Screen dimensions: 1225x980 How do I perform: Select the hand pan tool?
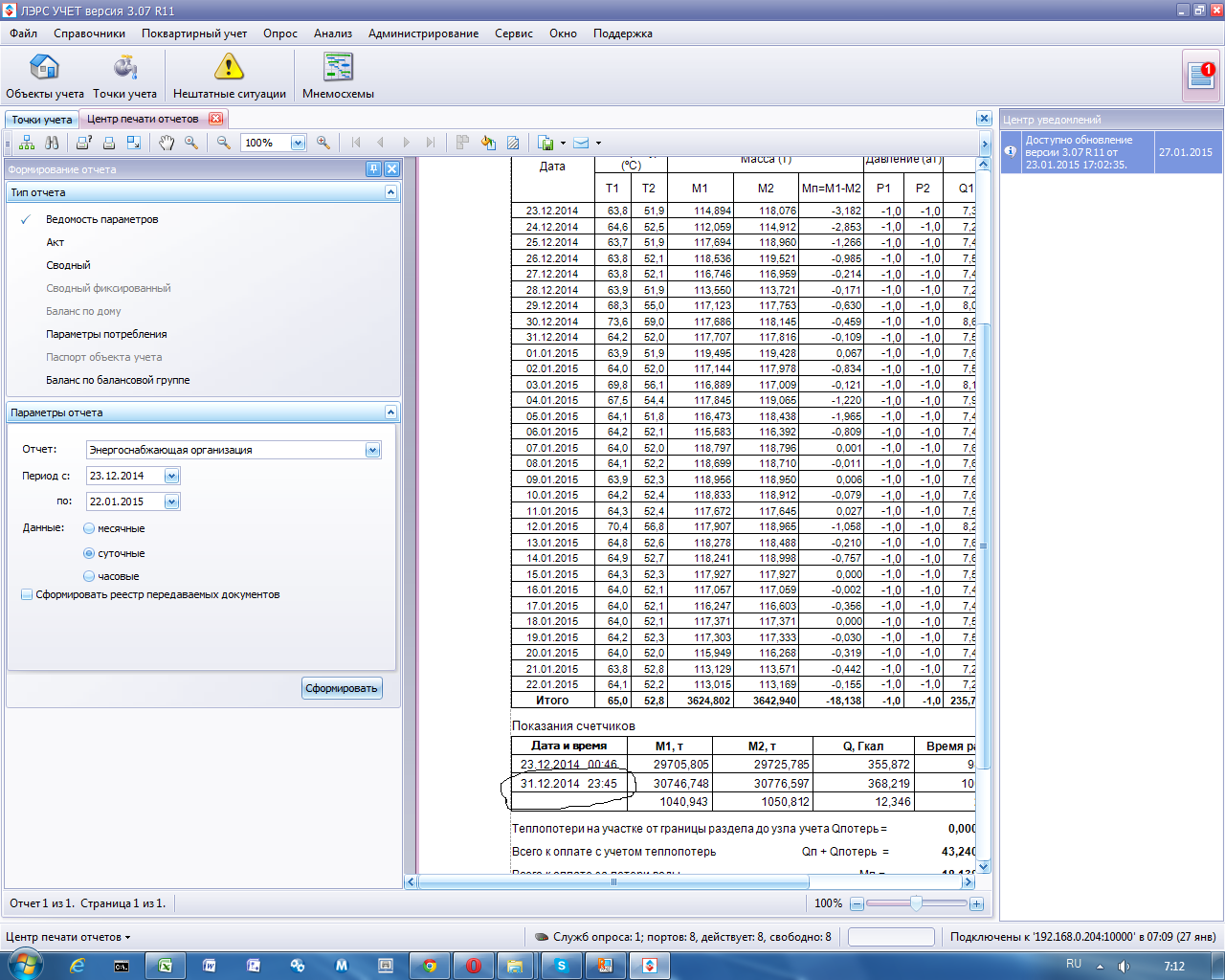pyautogui.click(x=167, y=143)
